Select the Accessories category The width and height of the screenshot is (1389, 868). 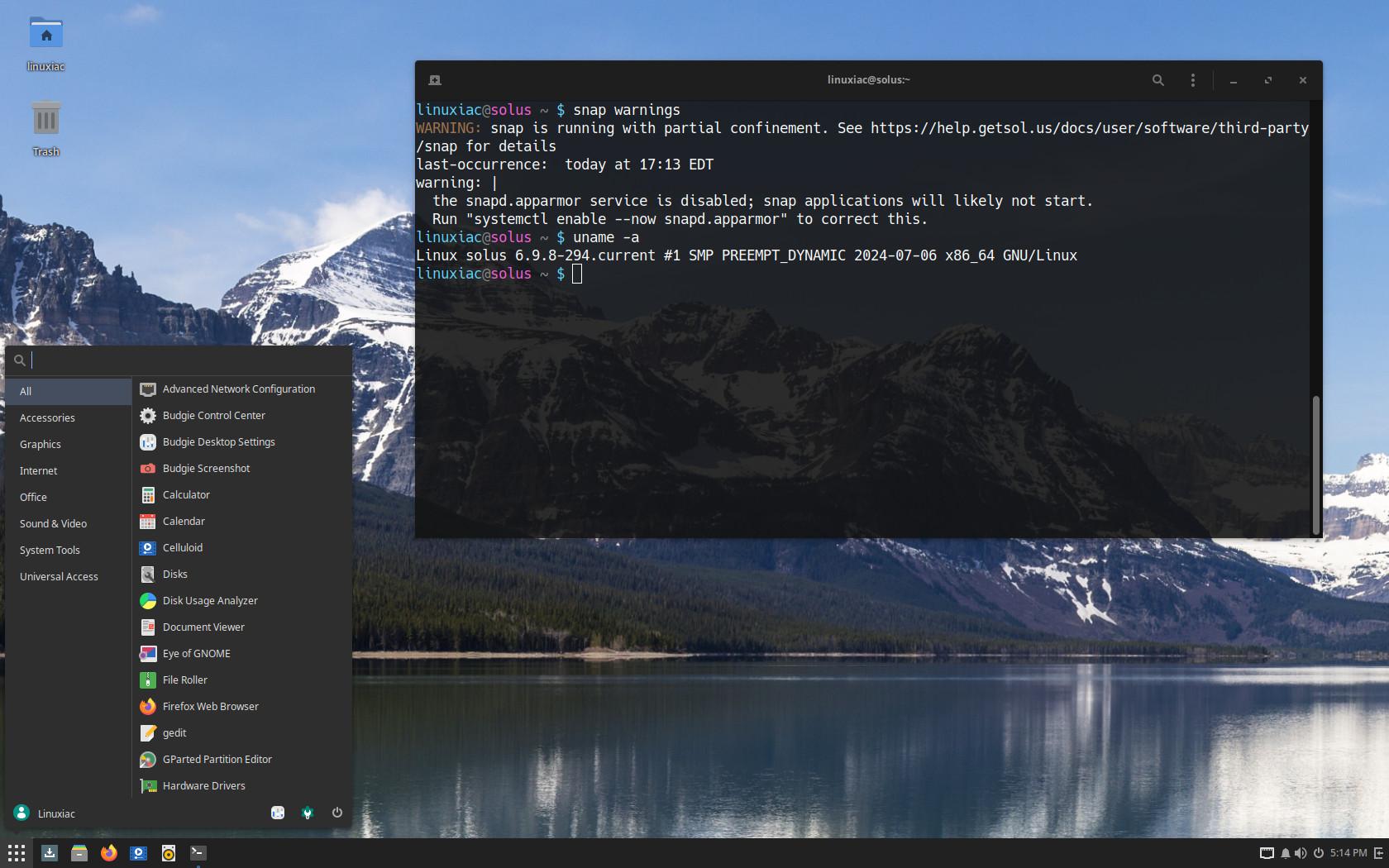point(69,417)
